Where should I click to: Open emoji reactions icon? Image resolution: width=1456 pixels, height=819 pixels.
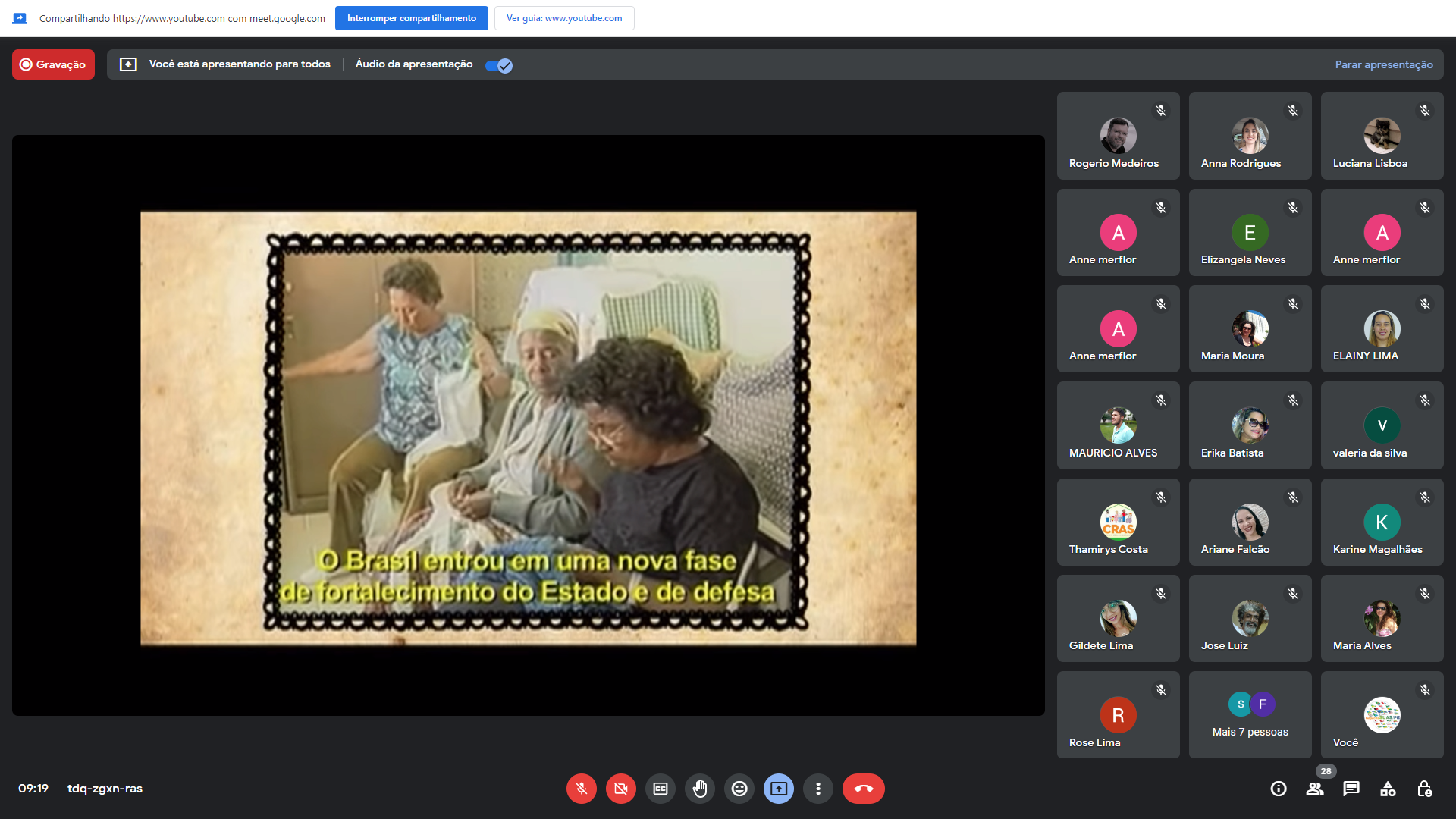tap(739, 789)
